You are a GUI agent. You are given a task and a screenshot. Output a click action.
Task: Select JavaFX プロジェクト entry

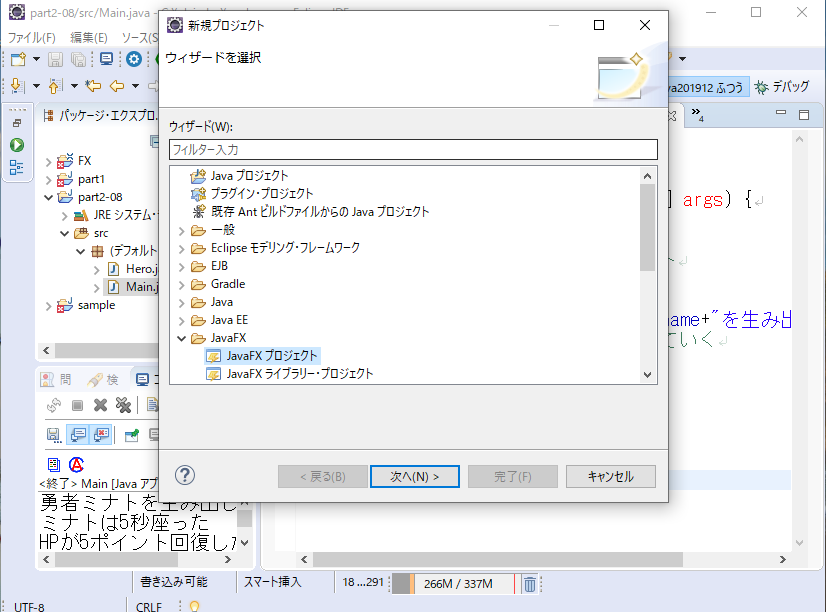(262, 356)
